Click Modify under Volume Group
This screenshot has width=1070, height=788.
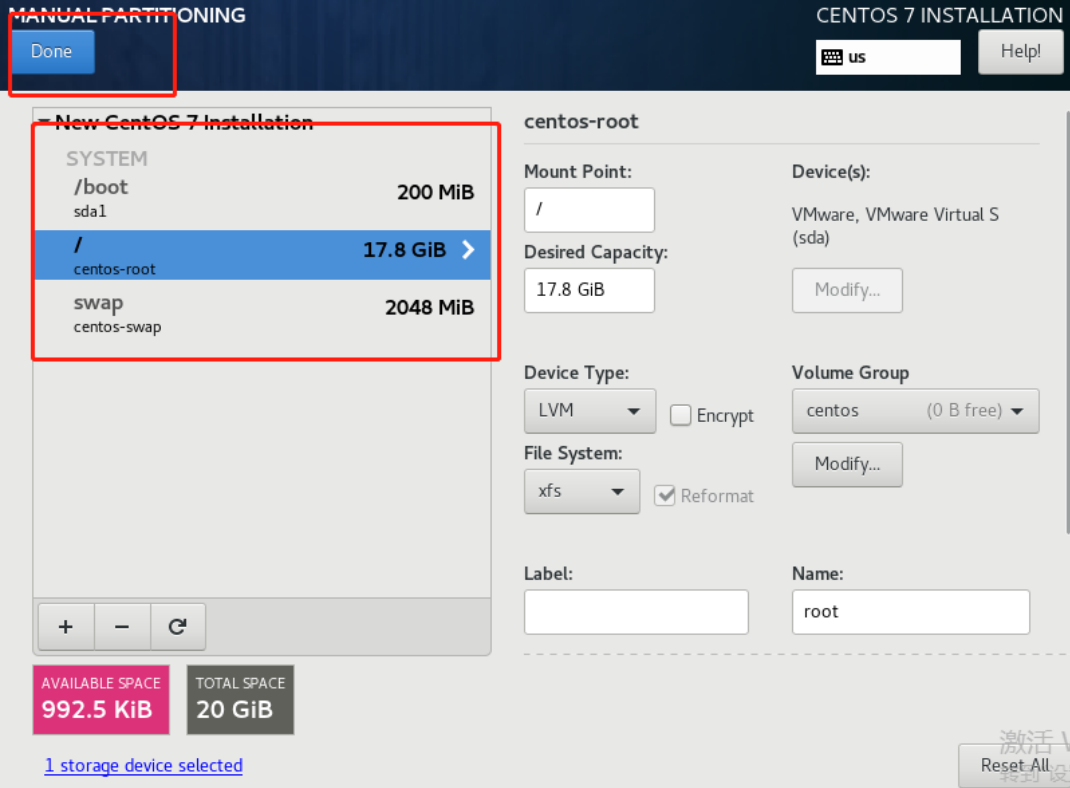tap(847, 465)
